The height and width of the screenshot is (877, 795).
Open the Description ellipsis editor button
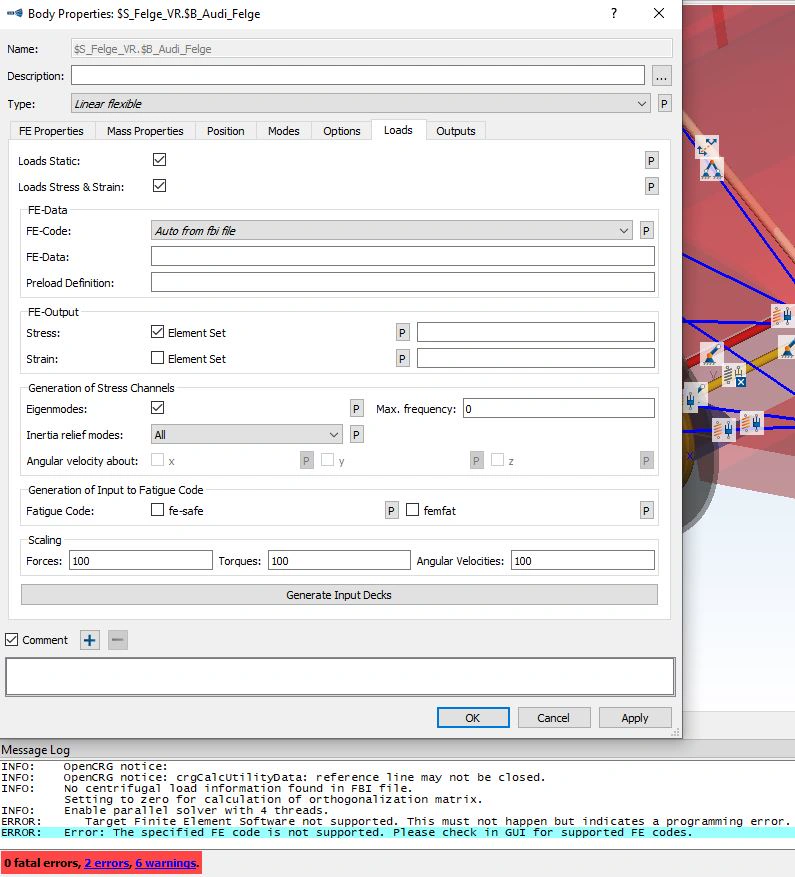661,76
